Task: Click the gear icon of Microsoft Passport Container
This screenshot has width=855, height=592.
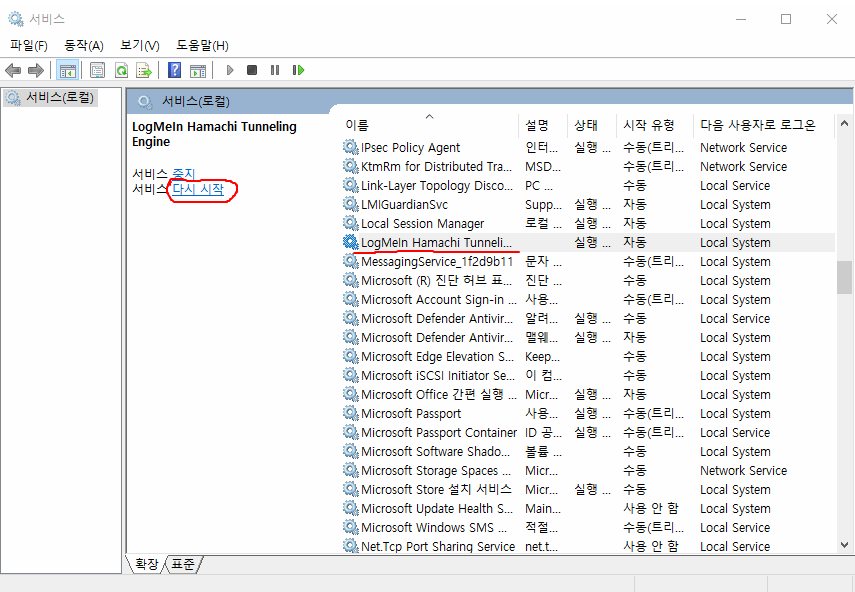Action: (x=351, y=432)
